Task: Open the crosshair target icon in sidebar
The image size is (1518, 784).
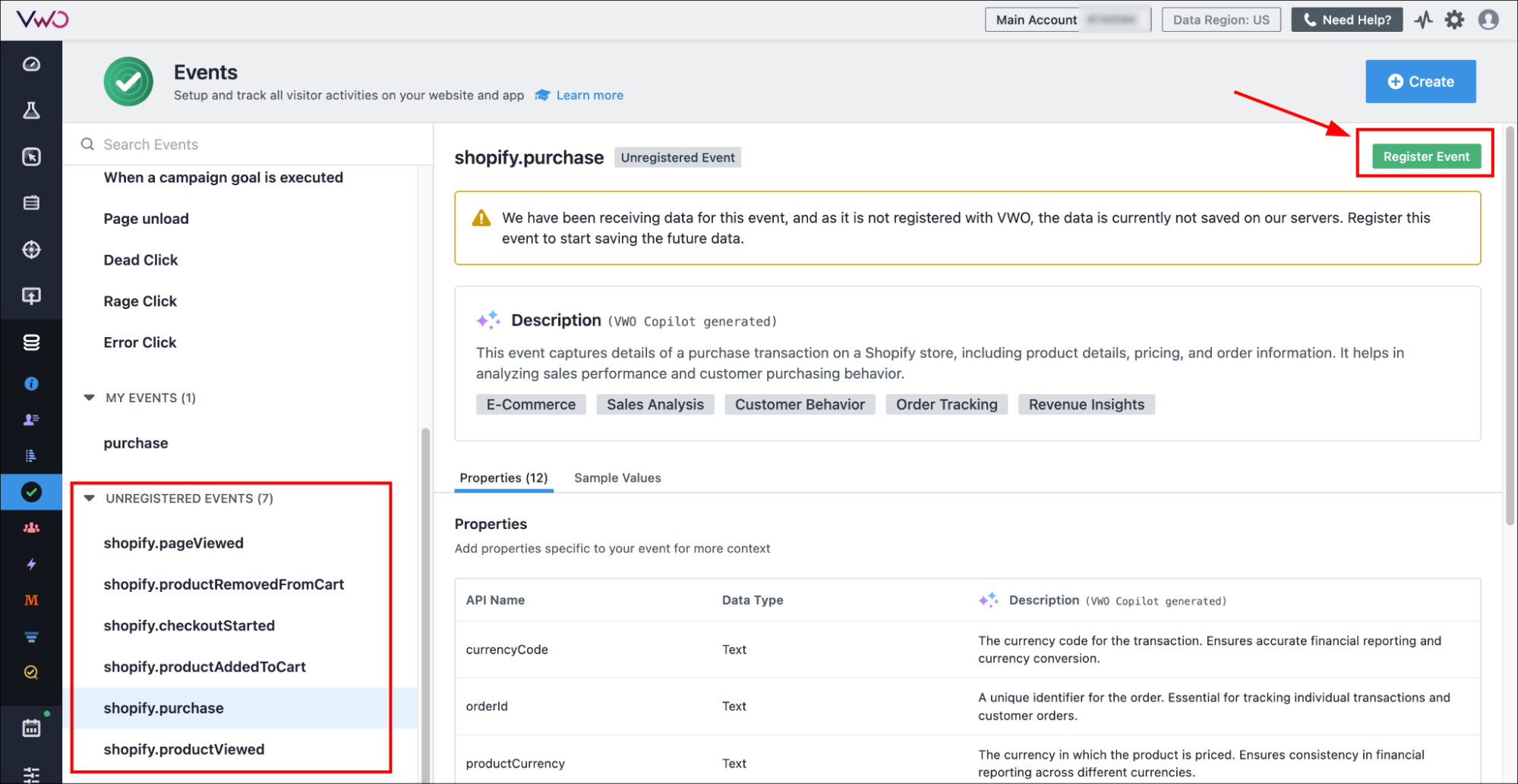Action: (x=31, y=249)
